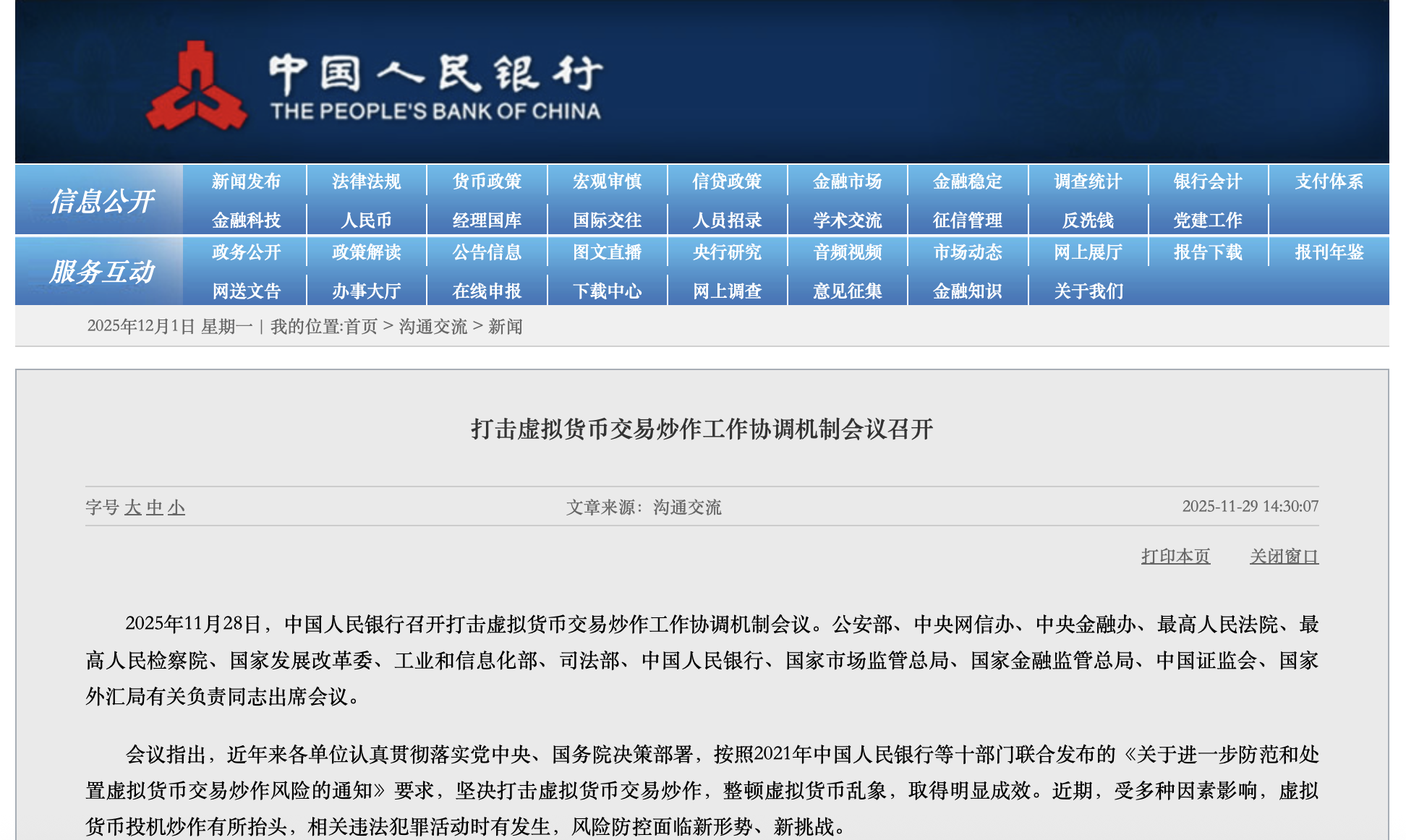The width and height of the screenshot is (1406, 840).
Task: Open the 反洗钱 menu entry
Action: pos(1088,220)
